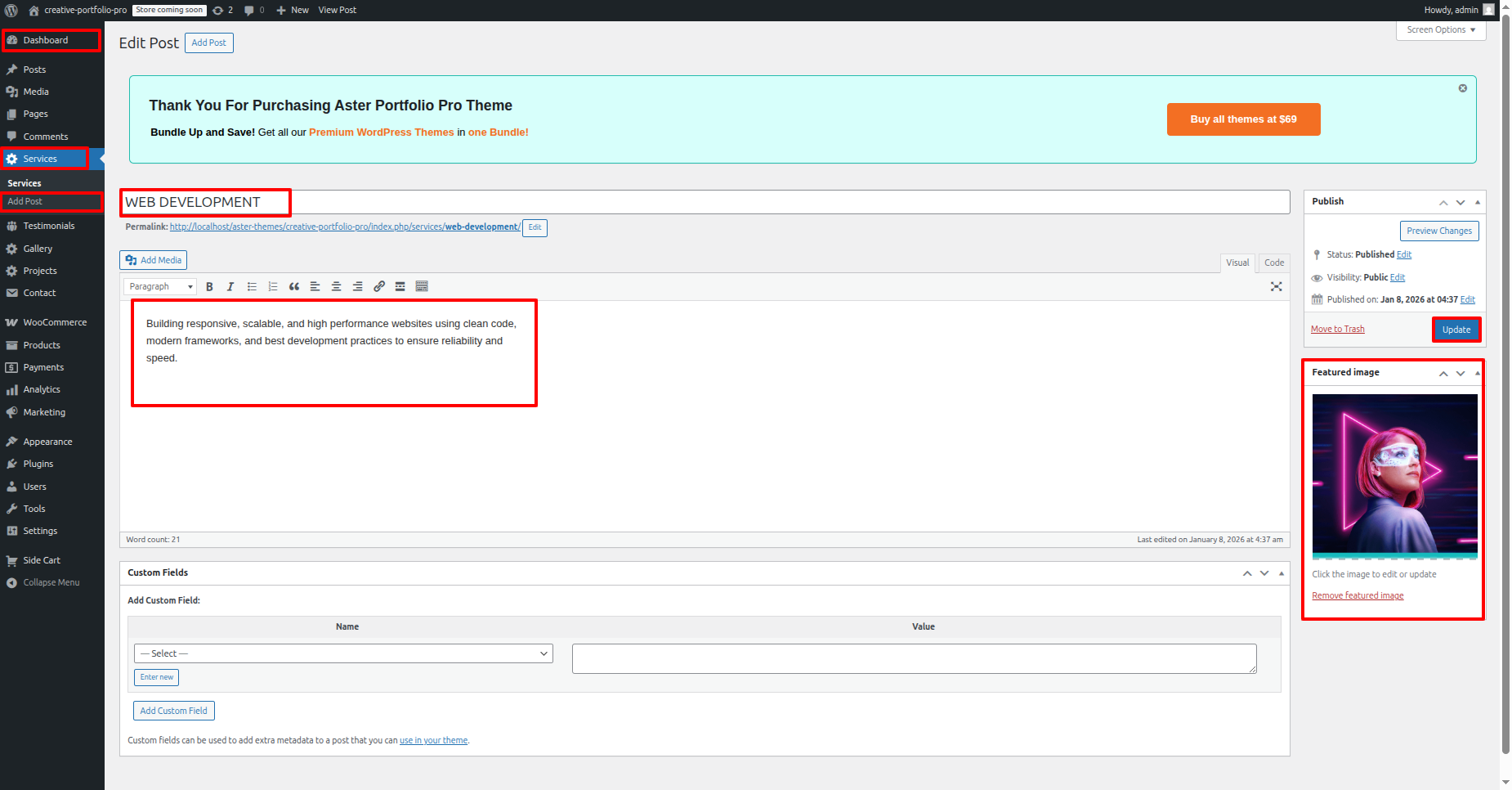Click Remove featured image link
The image size is (1512, 790).
1358,595
